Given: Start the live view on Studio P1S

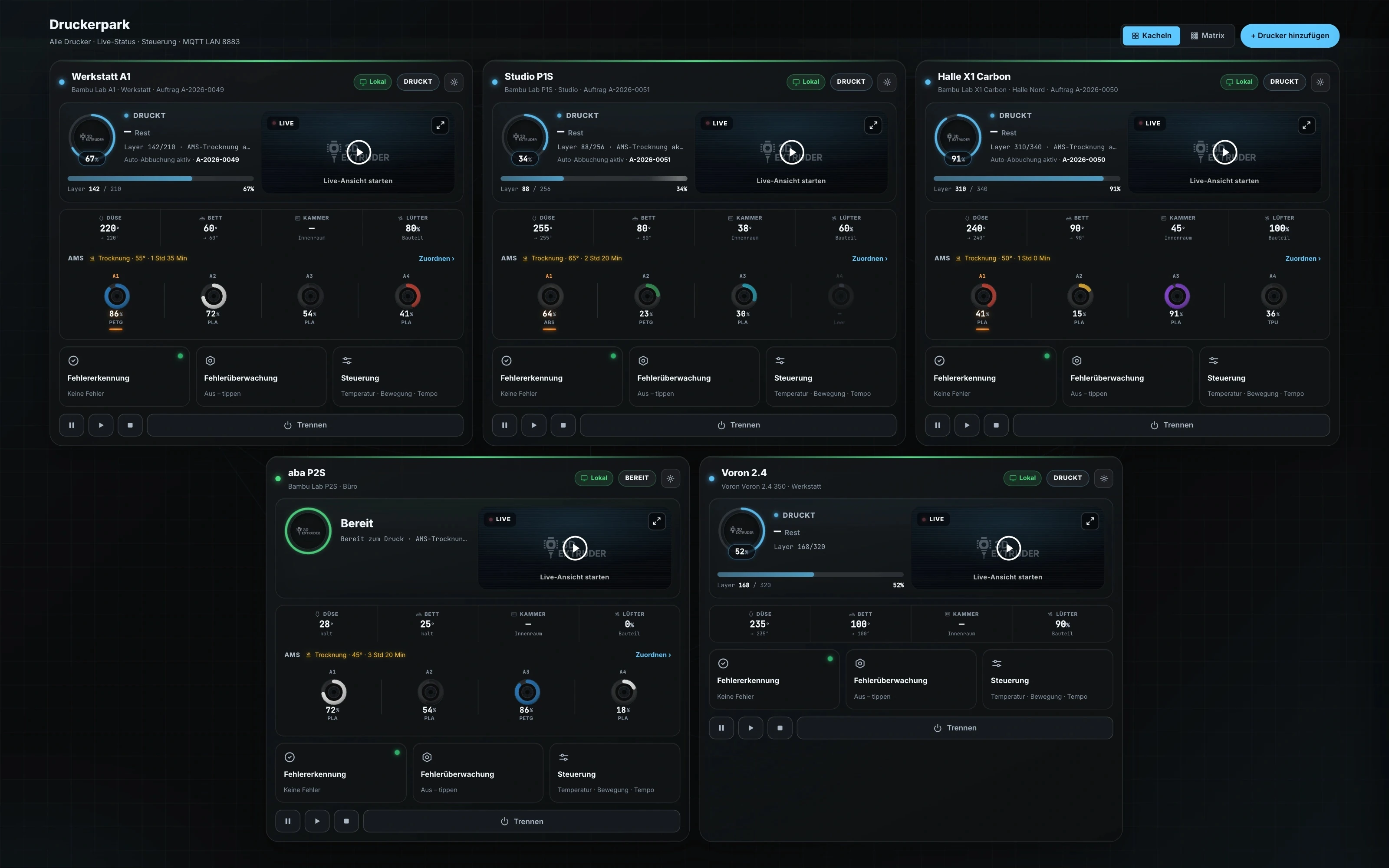Looking at the screenshot, I should (x=791, y=152).
